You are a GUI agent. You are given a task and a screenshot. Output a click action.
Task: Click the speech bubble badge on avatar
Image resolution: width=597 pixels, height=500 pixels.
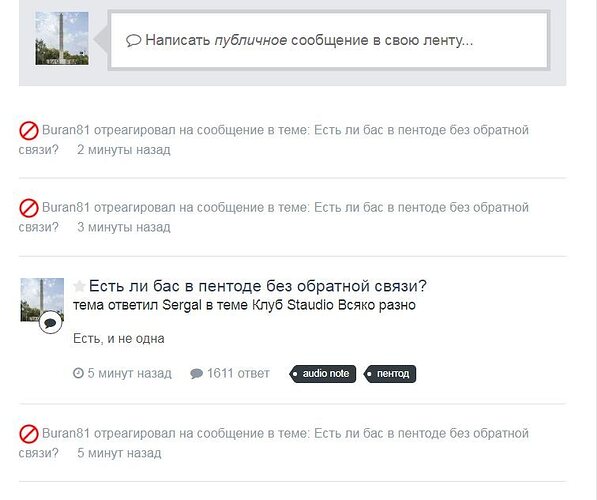pos(51,323)
